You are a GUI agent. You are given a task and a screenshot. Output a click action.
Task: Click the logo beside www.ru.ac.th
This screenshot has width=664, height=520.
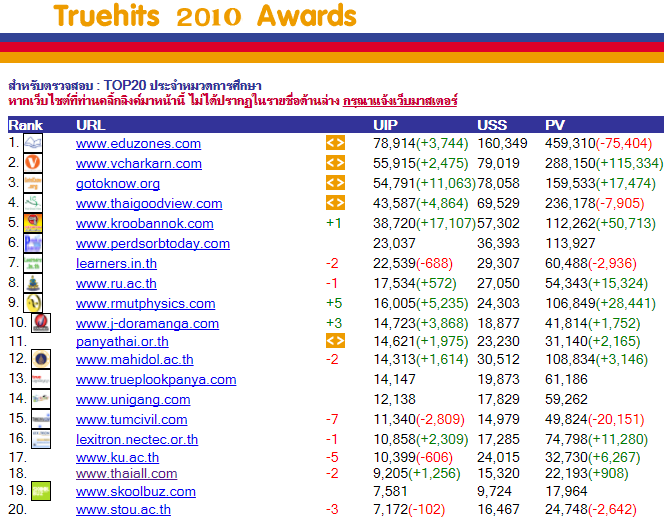tap(33, 283)
